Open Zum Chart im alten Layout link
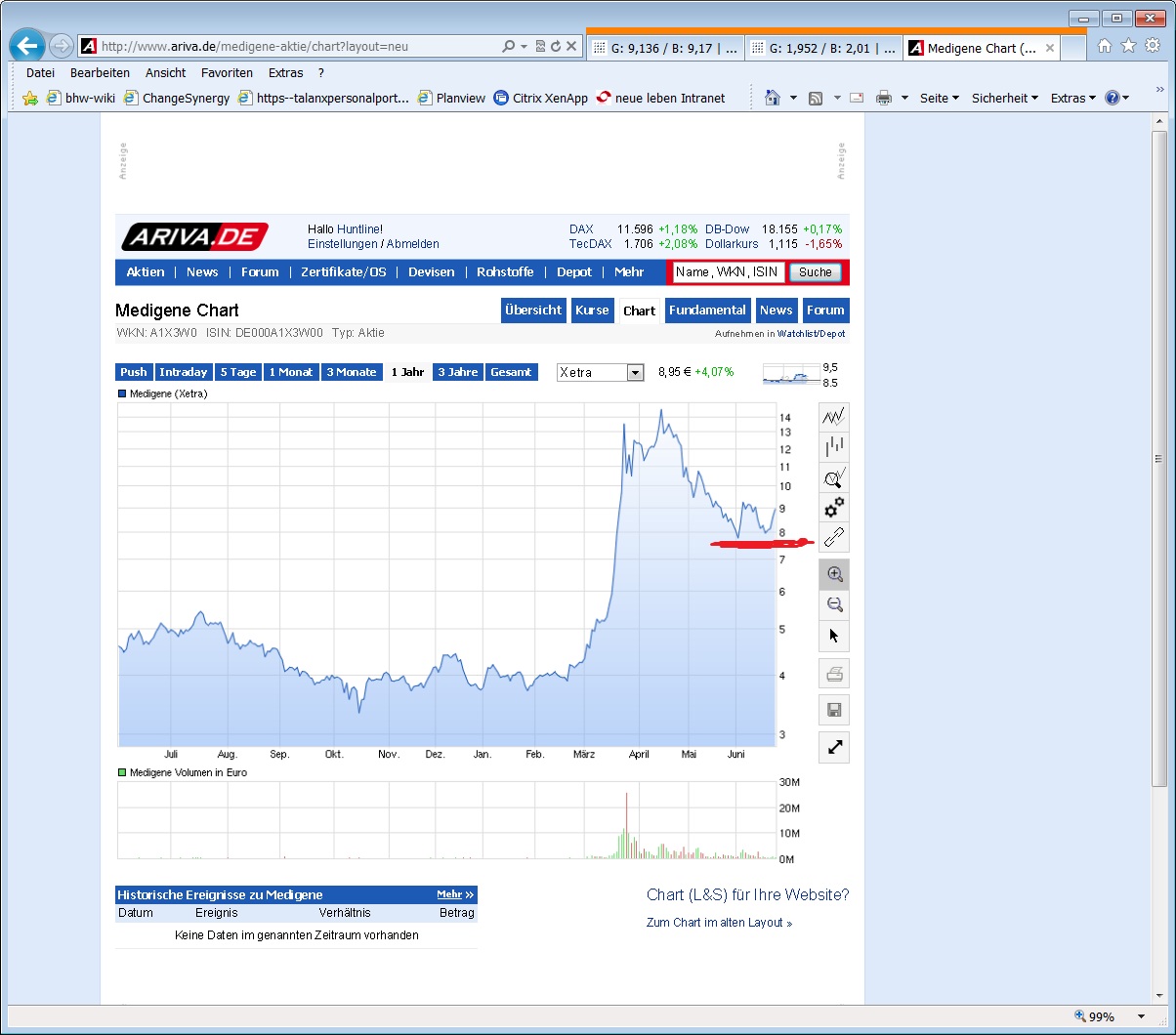This screenshot has height=1035, width=1176. pyautogui.click(x=719, y=923)
